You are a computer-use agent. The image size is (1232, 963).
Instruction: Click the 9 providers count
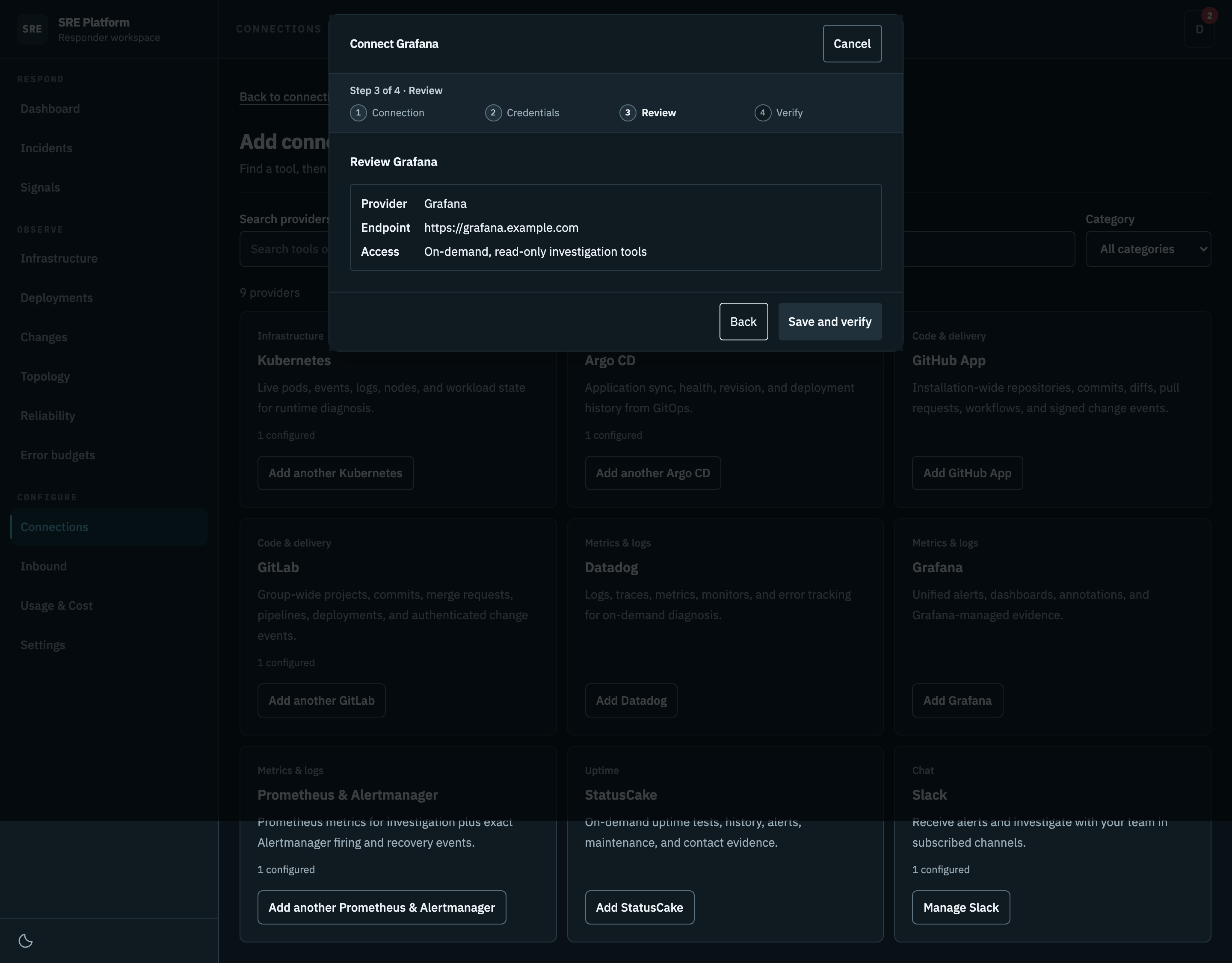pyautogui.click(x=269, y=292)
